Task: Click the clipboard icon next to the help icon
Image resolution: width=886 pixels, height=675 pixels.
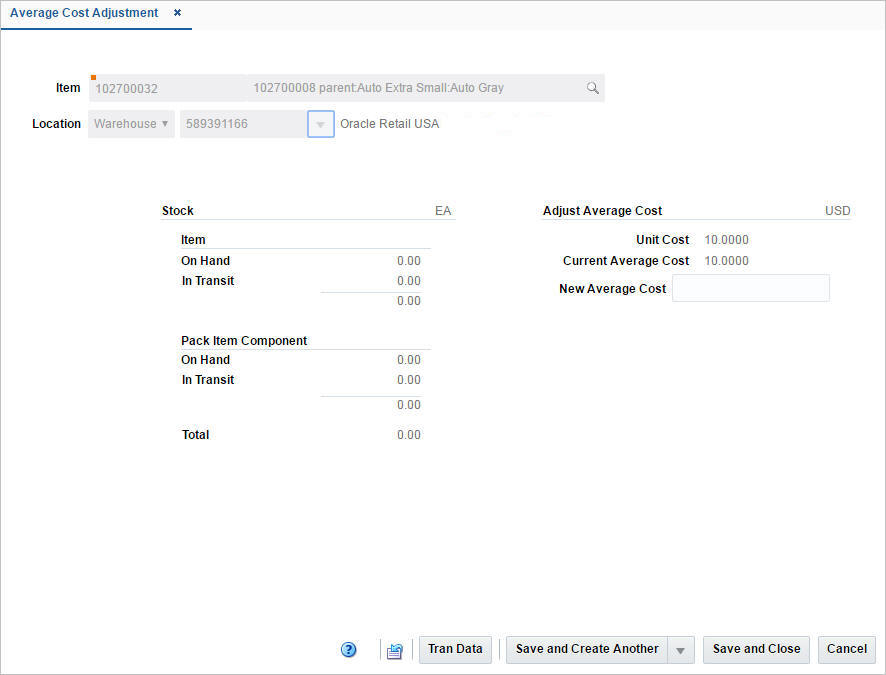Action: coord(394,650)
